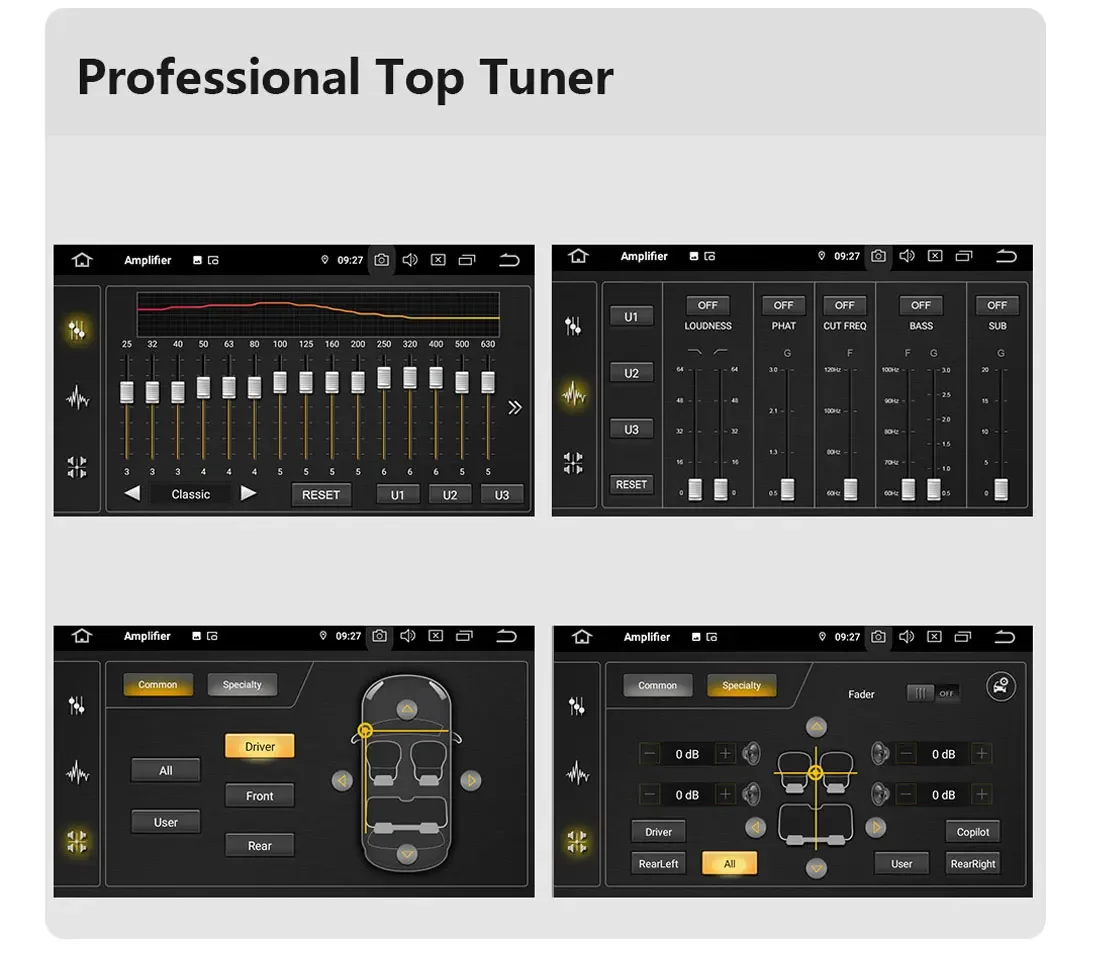Tap home icon in top-left equalizer panel

click(82, 260)
